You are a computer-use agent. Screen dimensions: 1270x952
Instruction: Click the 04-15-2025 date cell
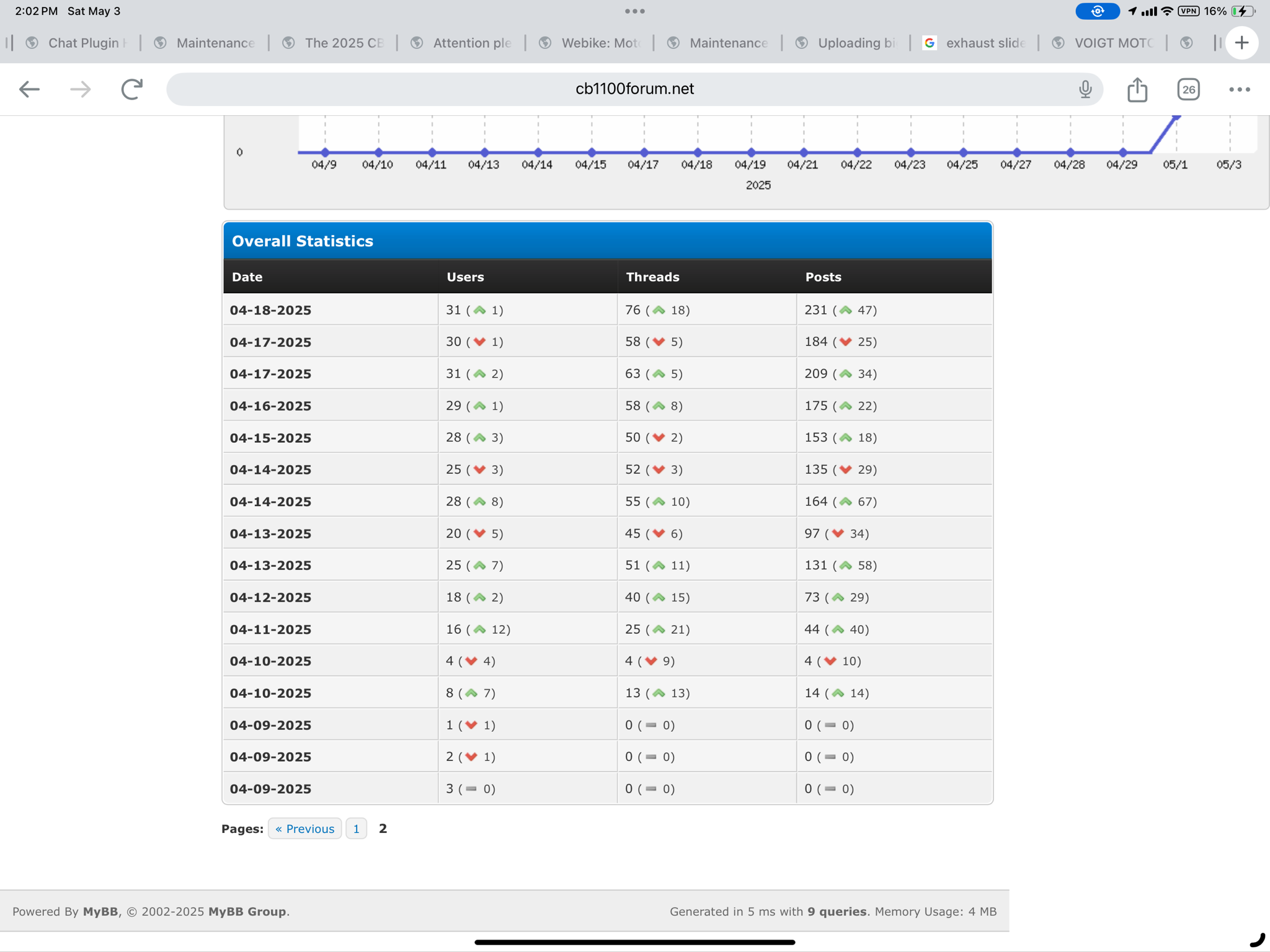pyautogui.click(x=331, y=437)
